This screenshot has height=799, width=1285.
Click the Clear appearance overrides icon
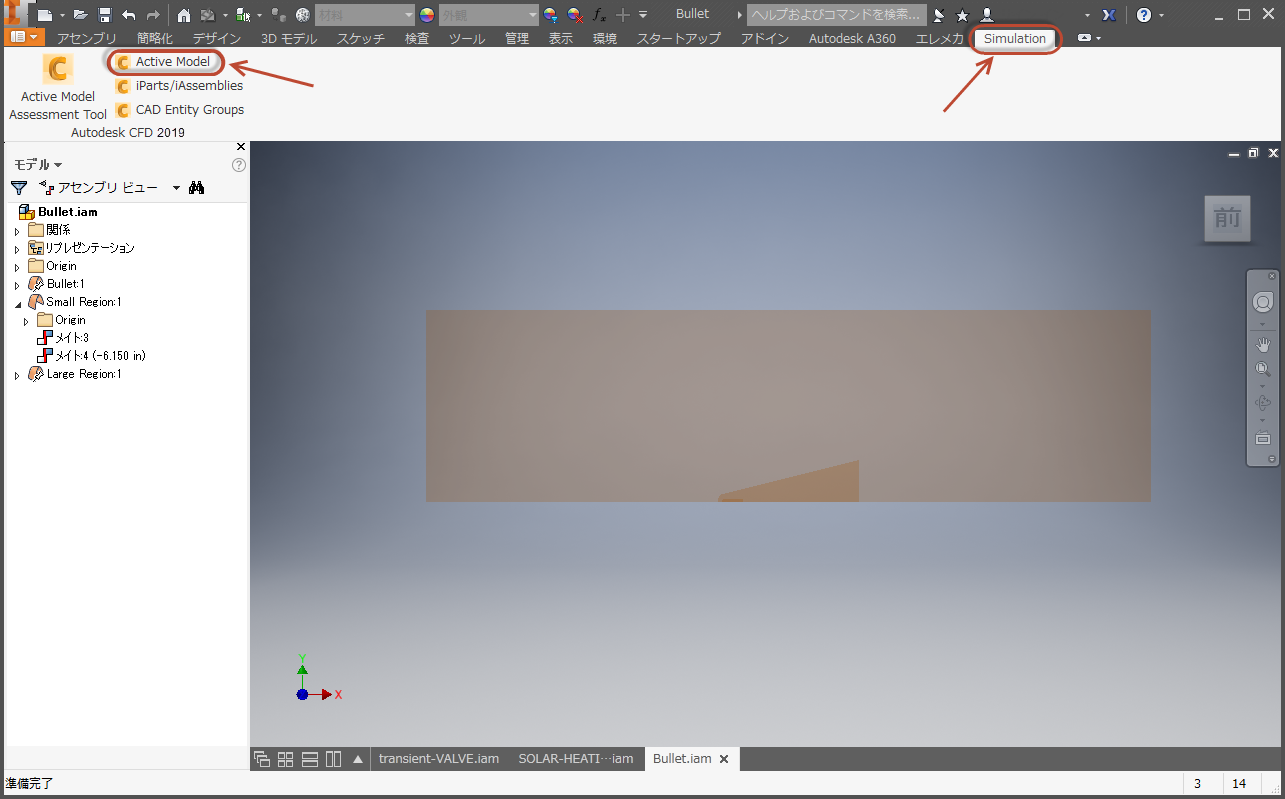[x=575, y=15]
